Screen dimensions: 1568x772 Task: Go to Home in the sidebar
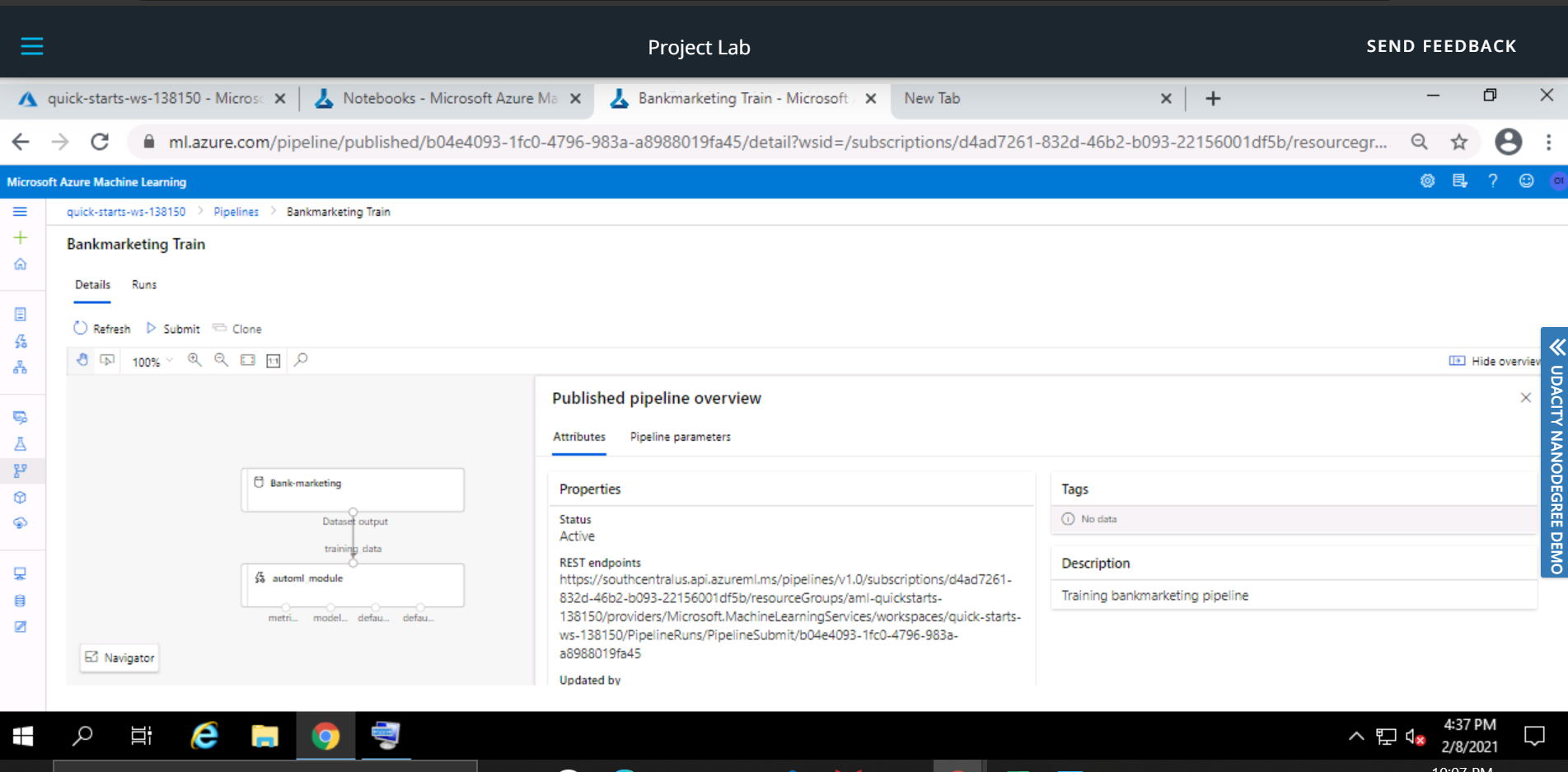click(x=20, y=264)
